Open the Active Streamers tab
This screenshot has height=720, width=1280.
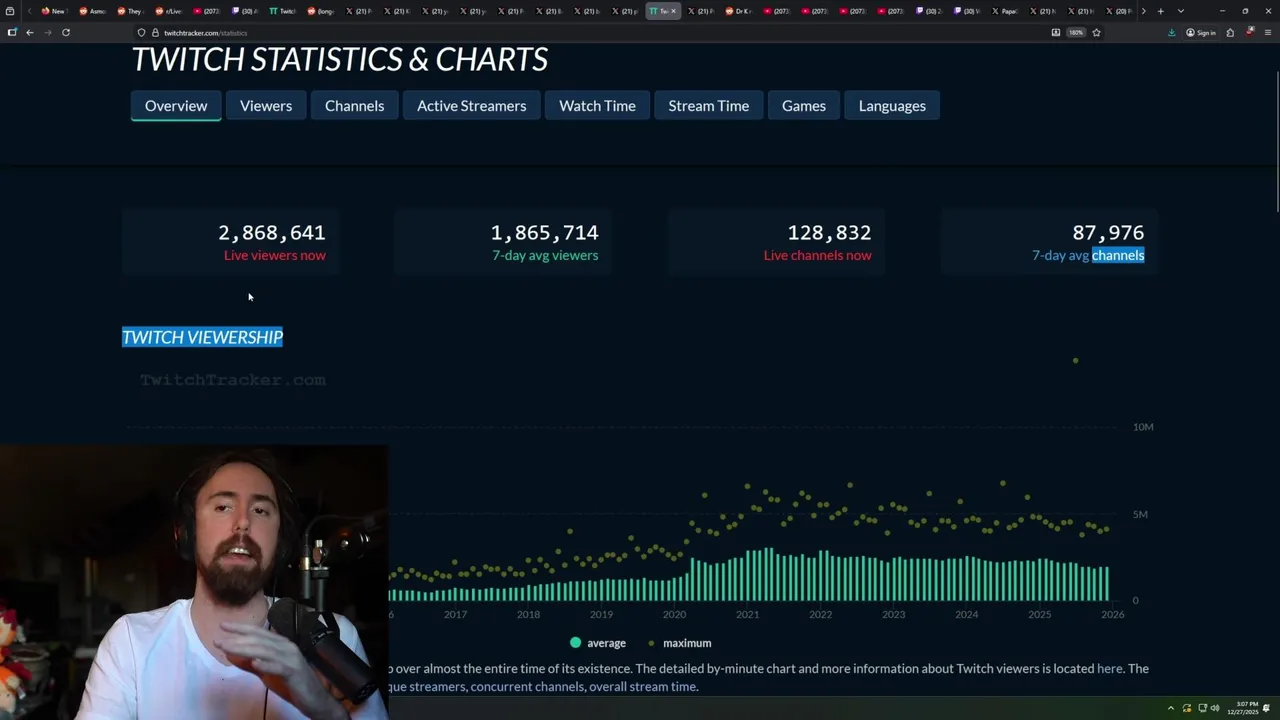click(x=471, y=105)
